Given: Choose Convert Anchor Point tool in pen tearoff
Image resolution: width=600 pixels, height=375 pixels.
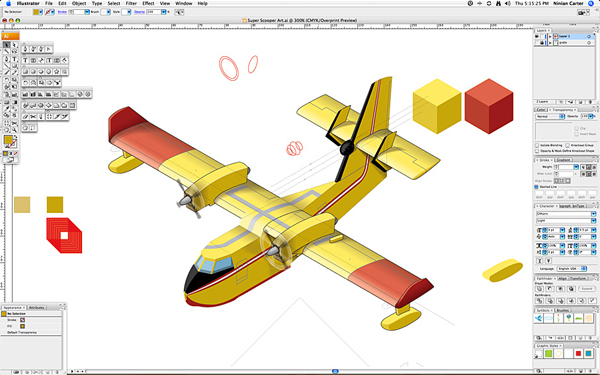Looking at the screenshot, I should pos(49,49).
